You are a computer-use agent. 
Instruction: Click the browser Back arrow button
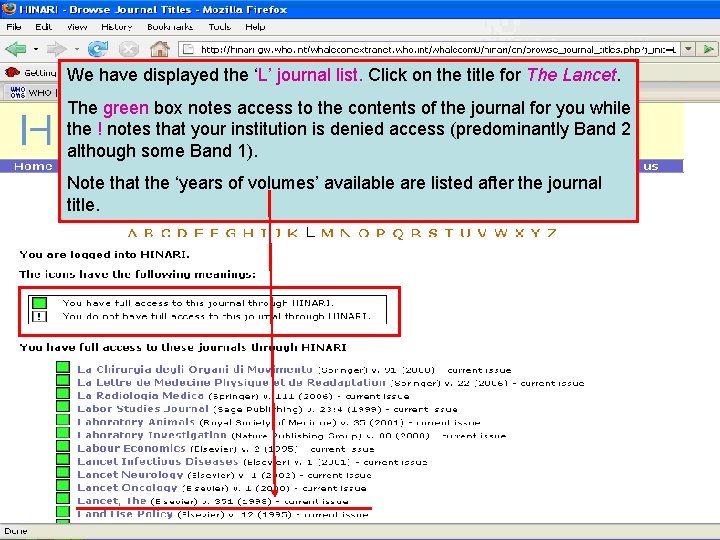click(x=16, y=48)
